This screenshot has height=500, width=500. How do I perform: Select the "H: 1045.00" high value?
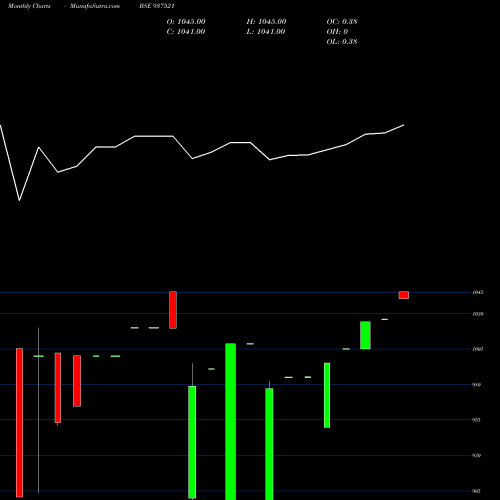tap(266, 22)
